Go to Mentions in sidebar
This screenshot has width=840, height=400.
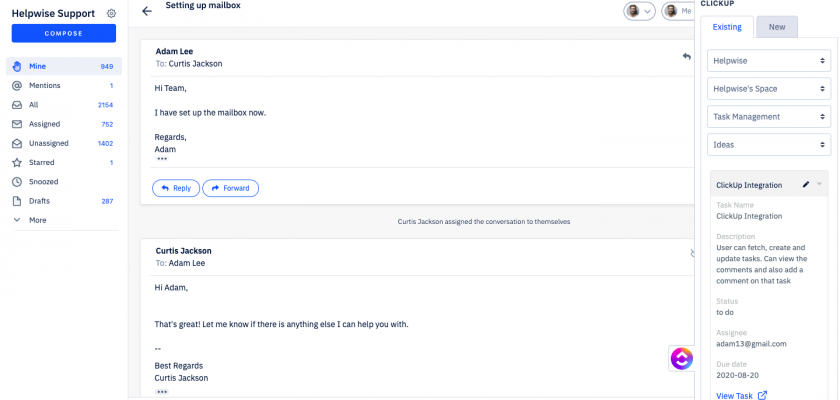pos(45,86)
